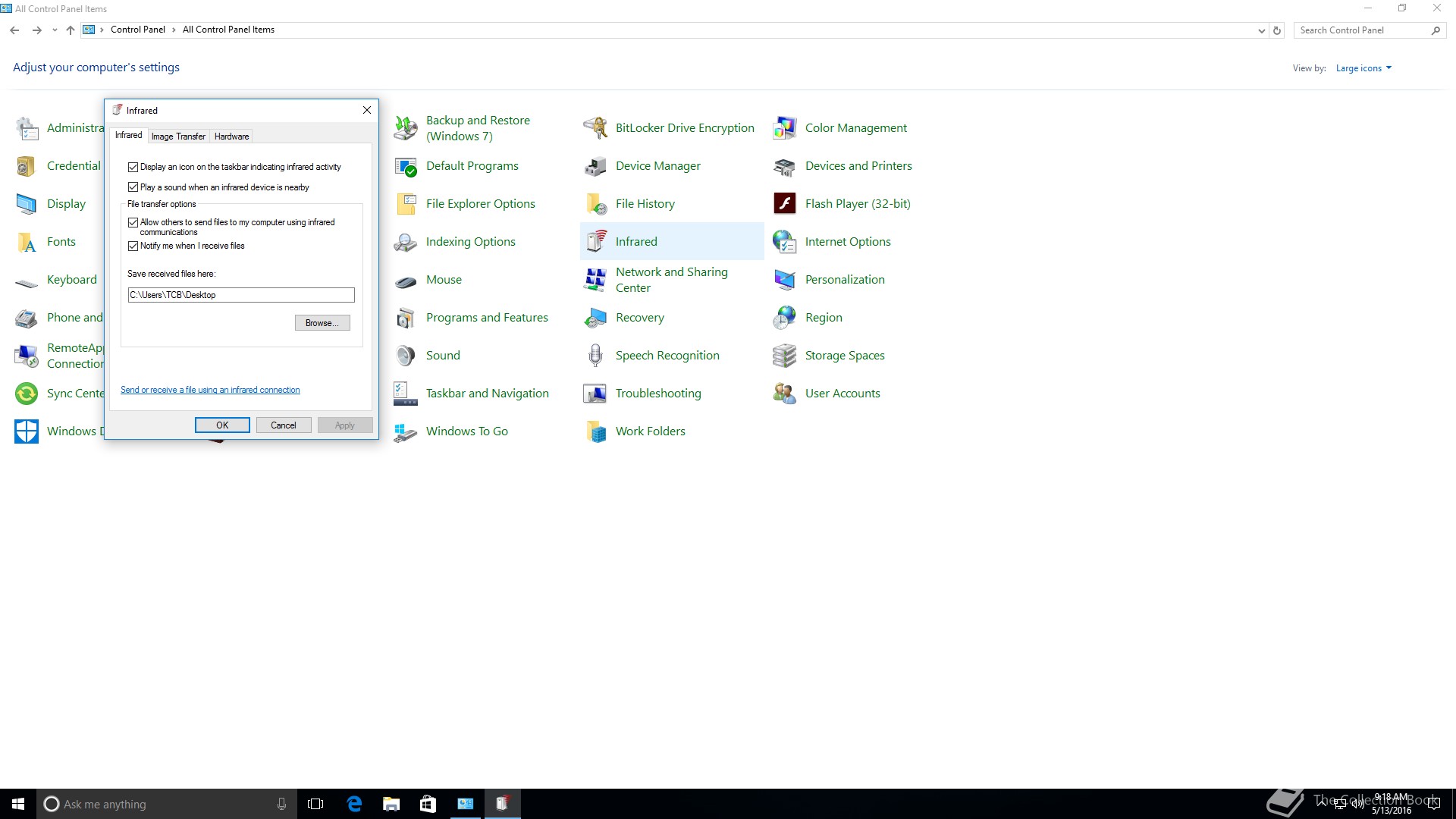The width and height of the screenshot is (1456, 819).
Task: Open Work Folders icon
Action: coord(595,431)
